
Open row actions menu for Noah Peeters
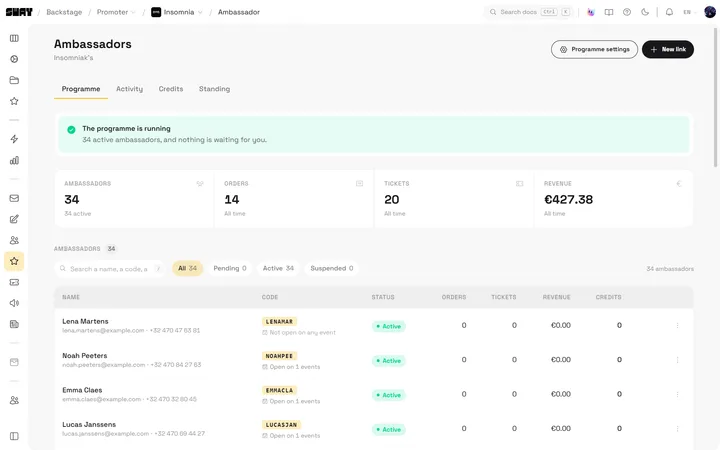point(677,360)
